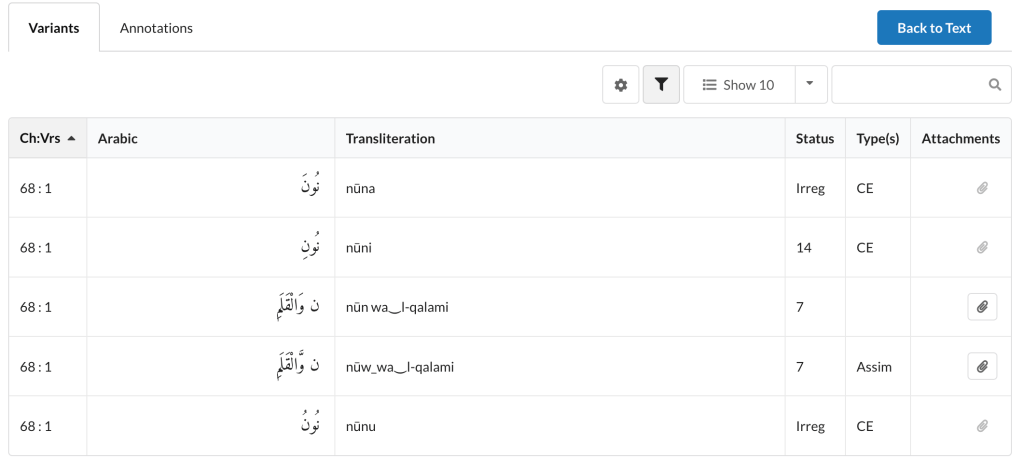
Task: Toggle the filter funnel button
Action: pos(661,85)
